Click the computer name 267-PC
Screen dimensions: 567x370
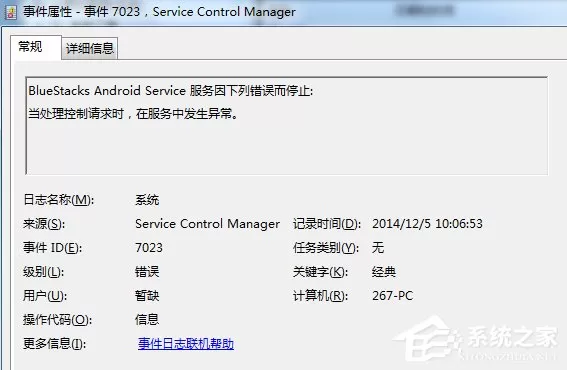tap(393, 295)
